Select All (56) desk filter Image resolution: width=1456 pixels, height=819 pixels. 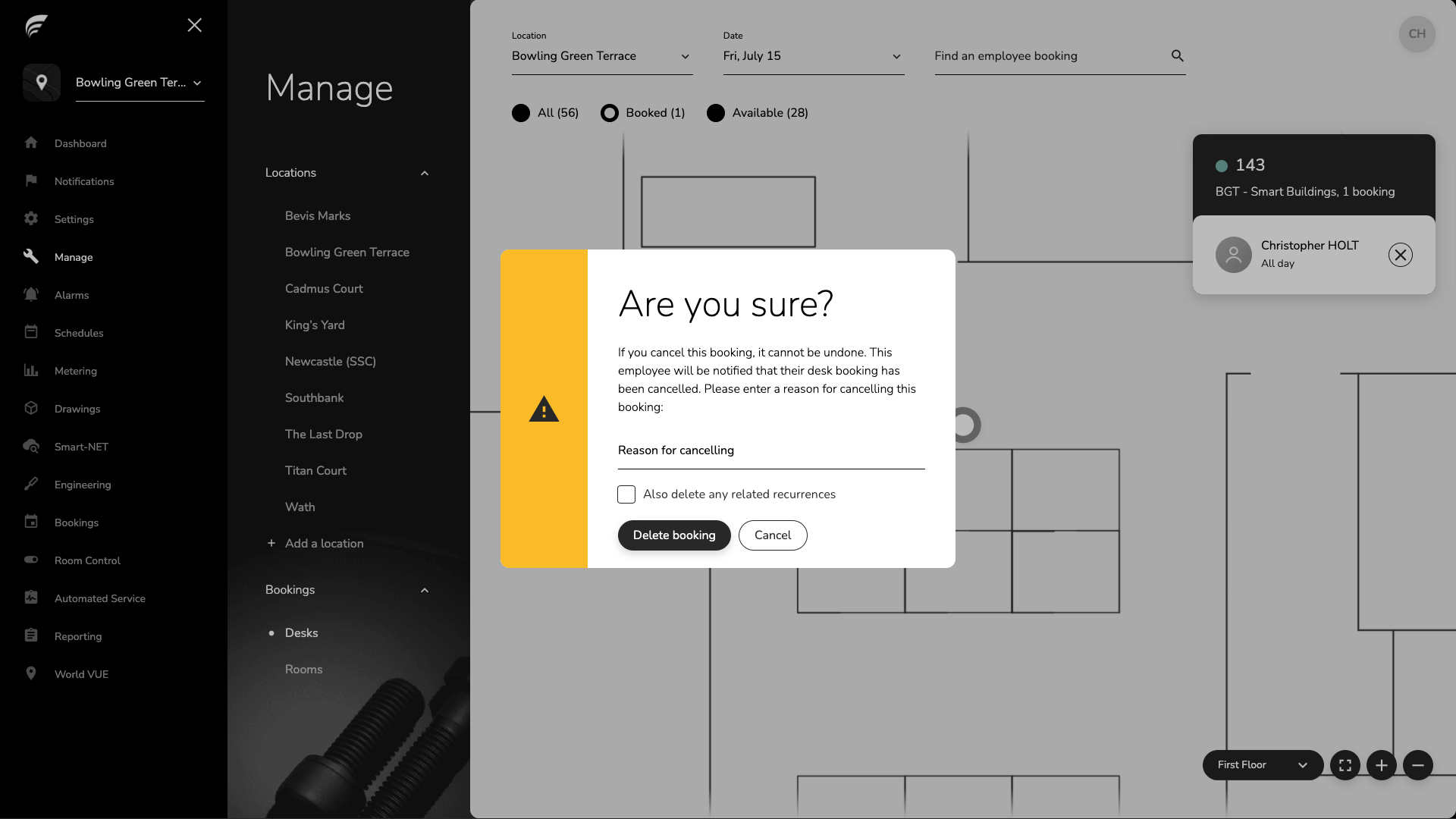coord(545,113)
